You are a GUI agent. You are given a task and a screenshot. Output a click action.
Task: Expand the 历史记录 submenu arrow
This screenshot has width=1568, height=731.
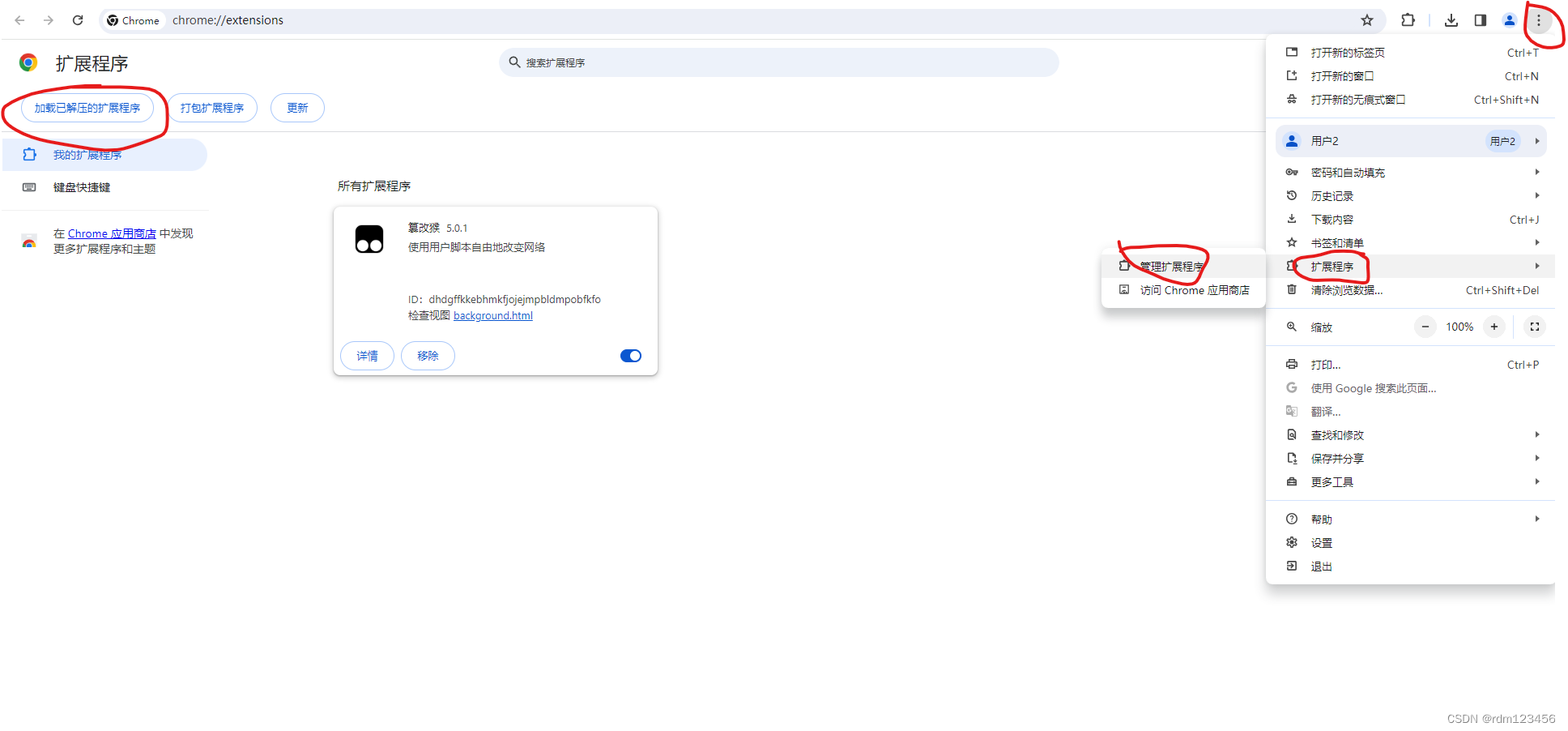pos(1536,196)
